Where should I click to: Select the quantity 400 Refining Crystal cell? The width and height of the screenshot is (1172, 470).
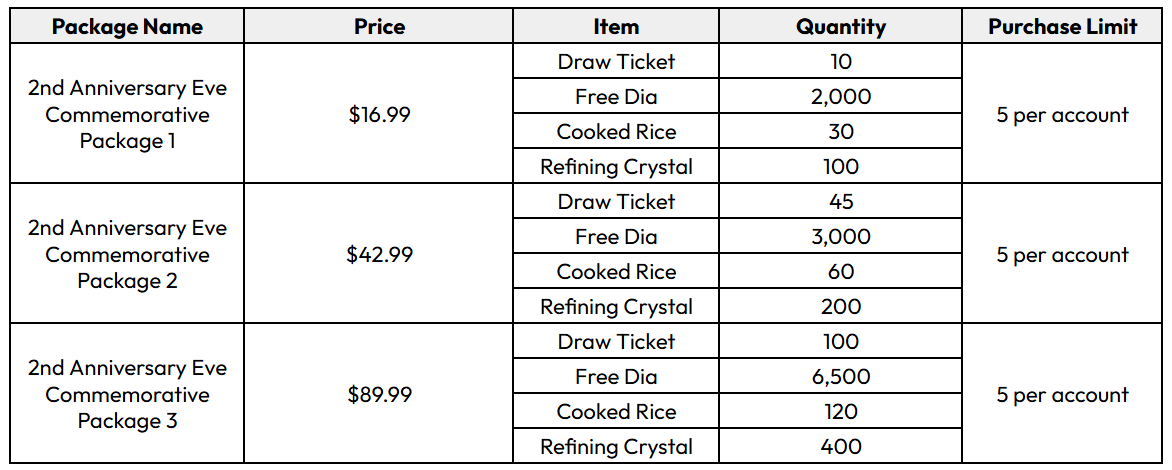pos(840,446)
